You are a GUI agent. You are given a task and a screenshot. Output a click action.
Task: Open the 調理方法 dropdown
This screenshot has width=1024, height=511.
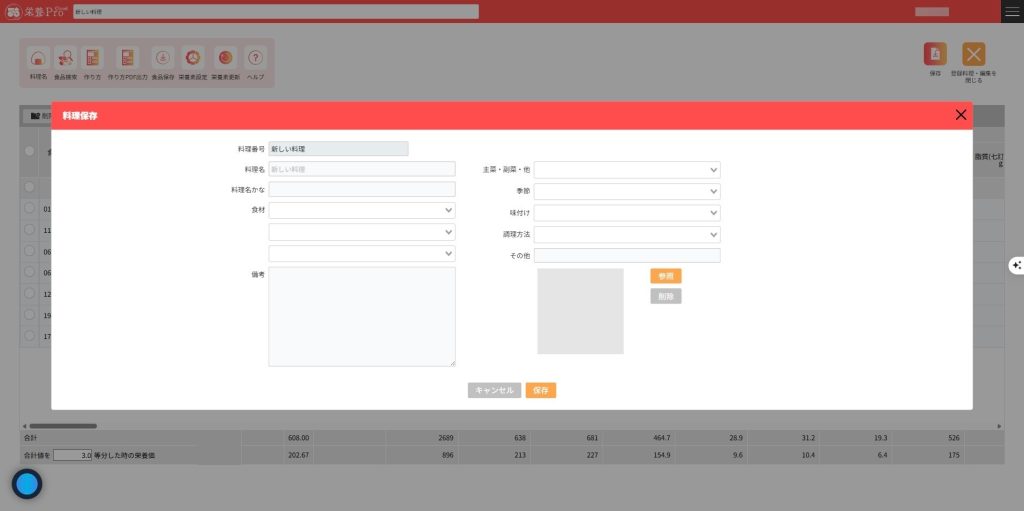tap(627, 234)
